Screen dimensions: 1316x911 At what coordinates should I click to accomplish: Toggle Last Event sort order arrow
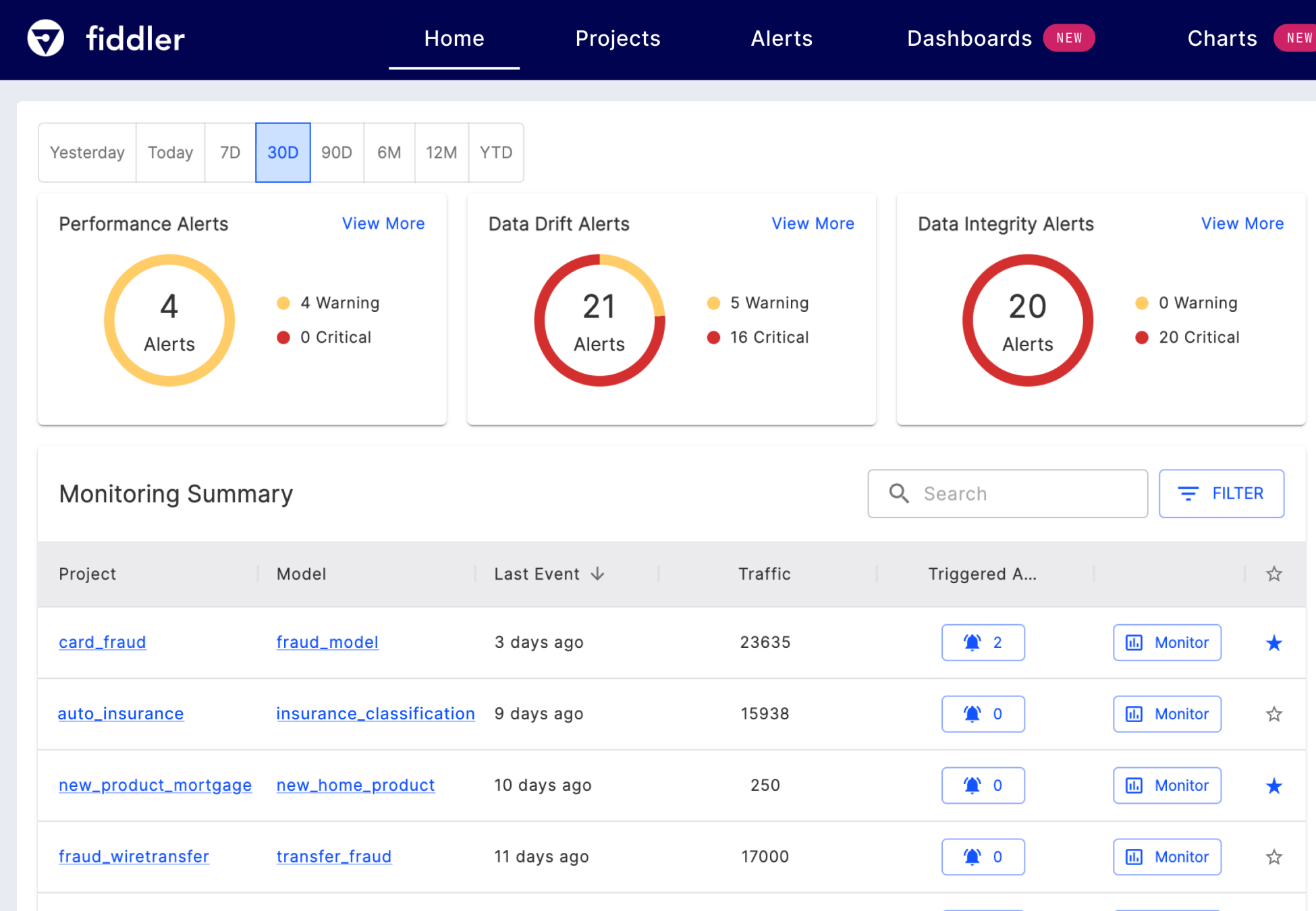click(598, 574)
